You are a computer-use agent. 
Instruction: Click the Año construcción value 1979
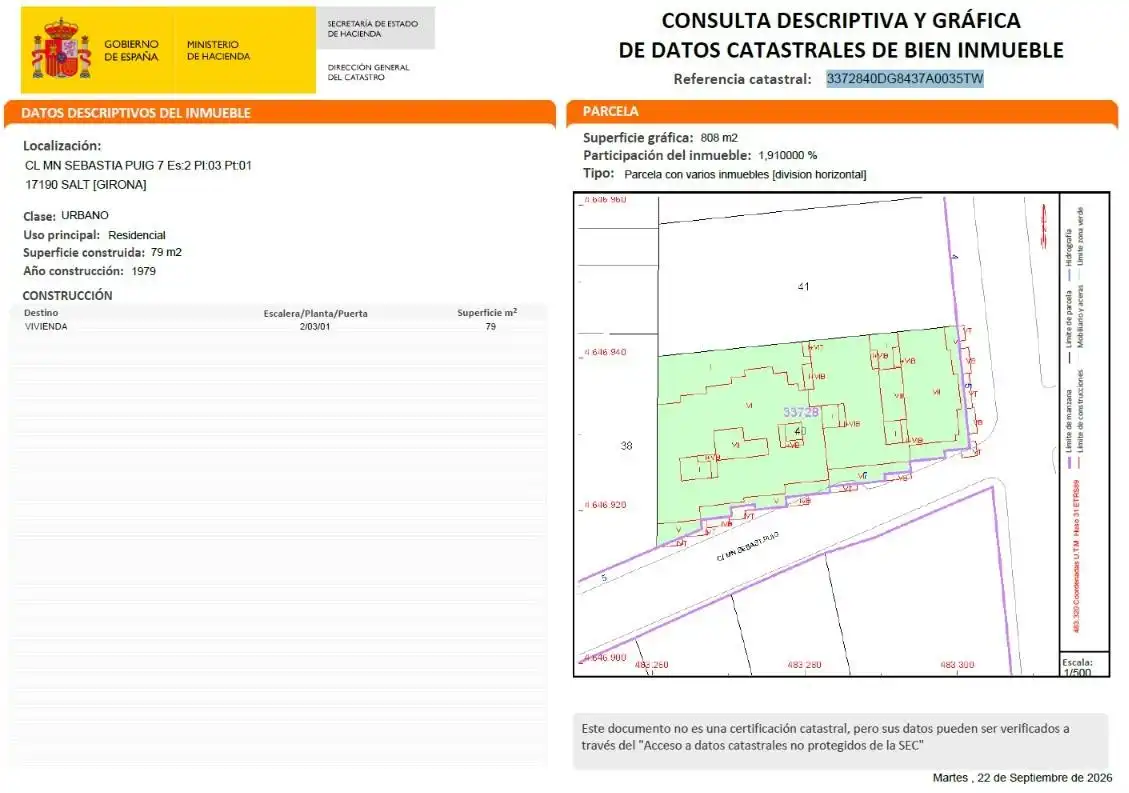point(144,271)
